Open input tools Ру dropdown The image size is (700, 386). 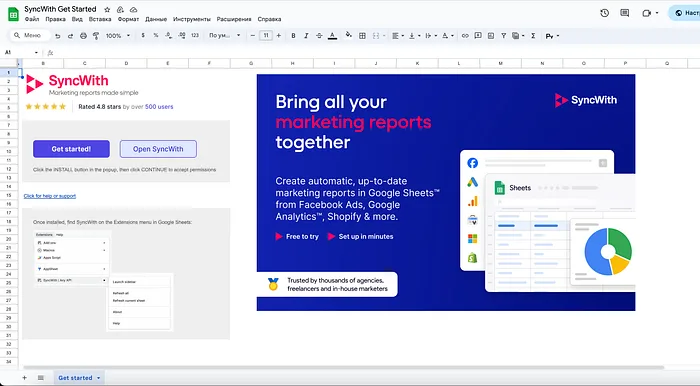pyautogui.click(x=553, y=36)
